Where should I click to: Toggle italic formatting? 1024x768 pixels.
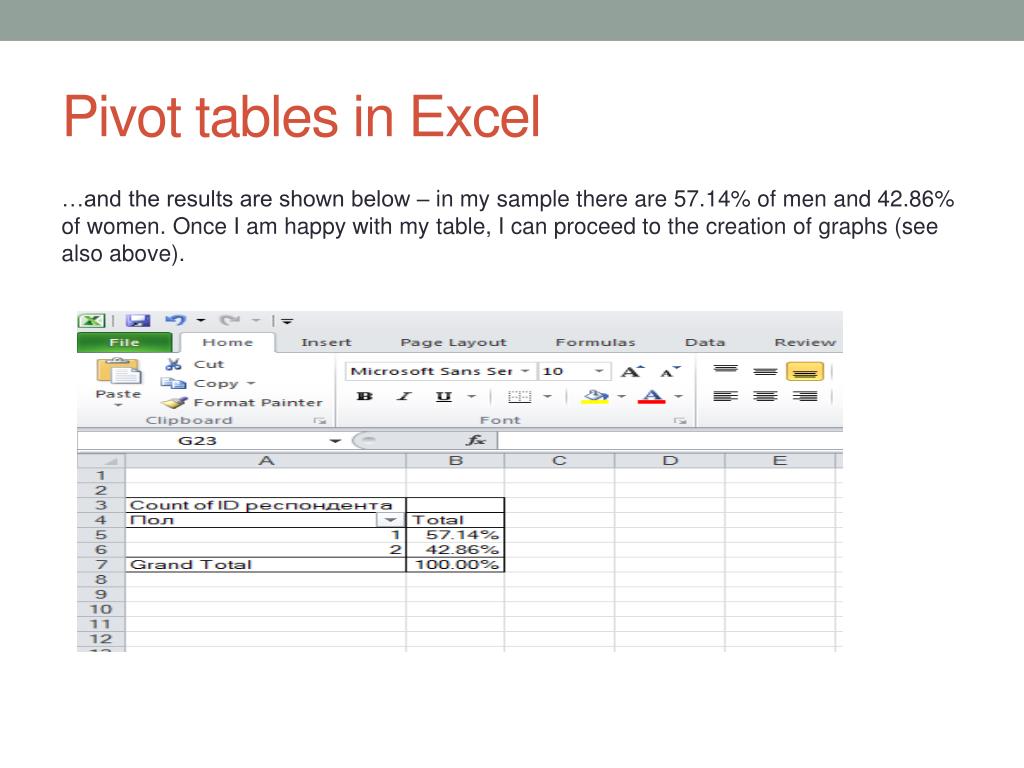coord(404,396)
